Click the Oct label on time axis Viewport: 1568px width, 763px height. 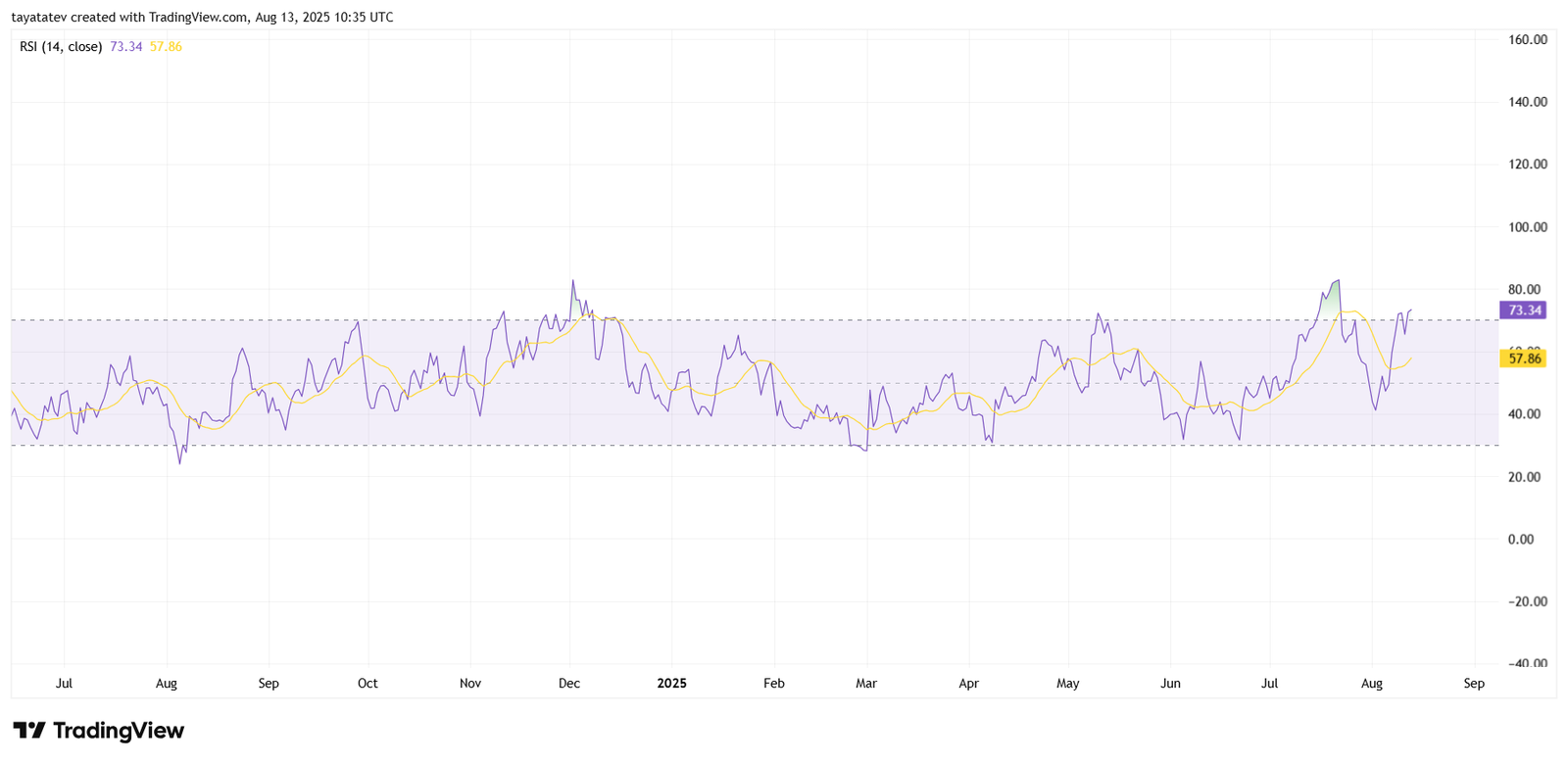click(x=367, y=684)
